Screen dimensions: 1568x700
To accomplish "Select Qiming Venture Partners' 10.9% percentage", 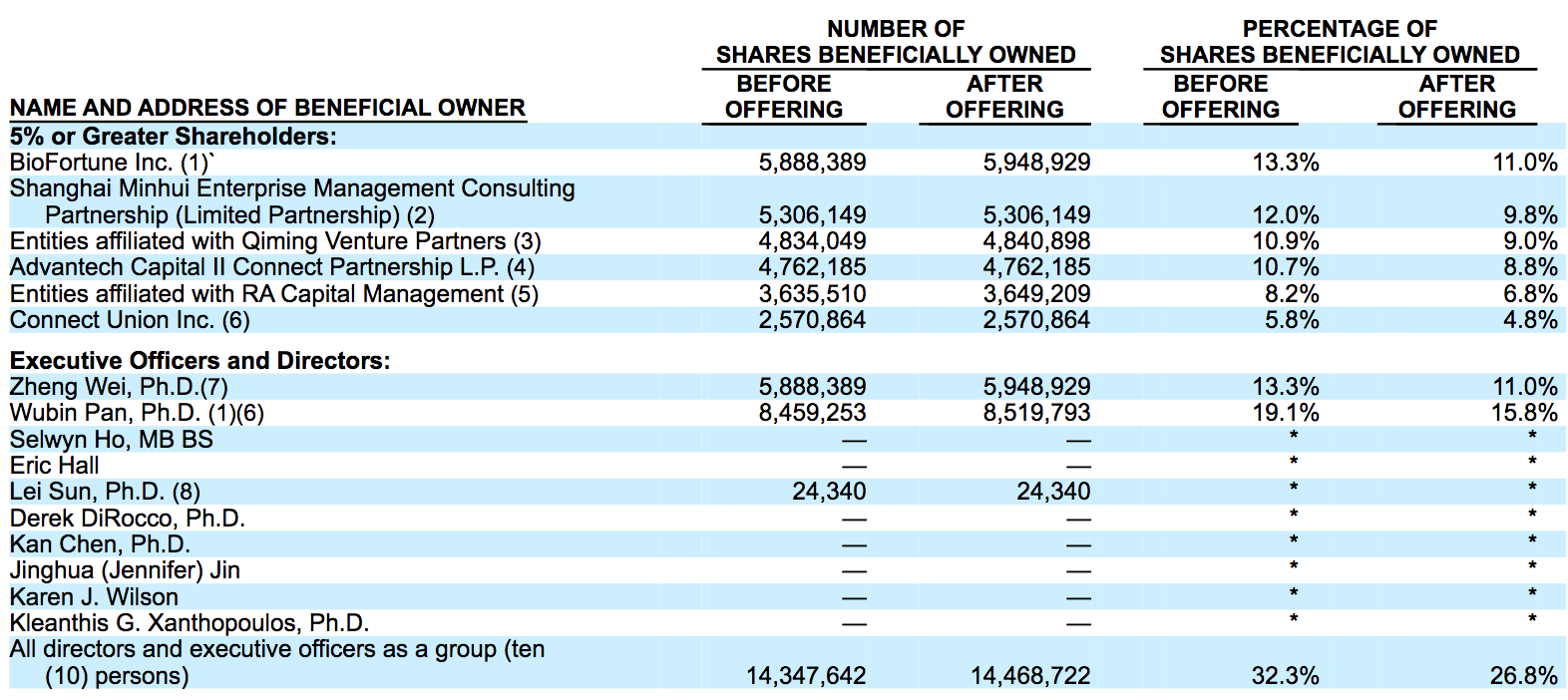I will pyautogui.click(x=1286, y=241).
